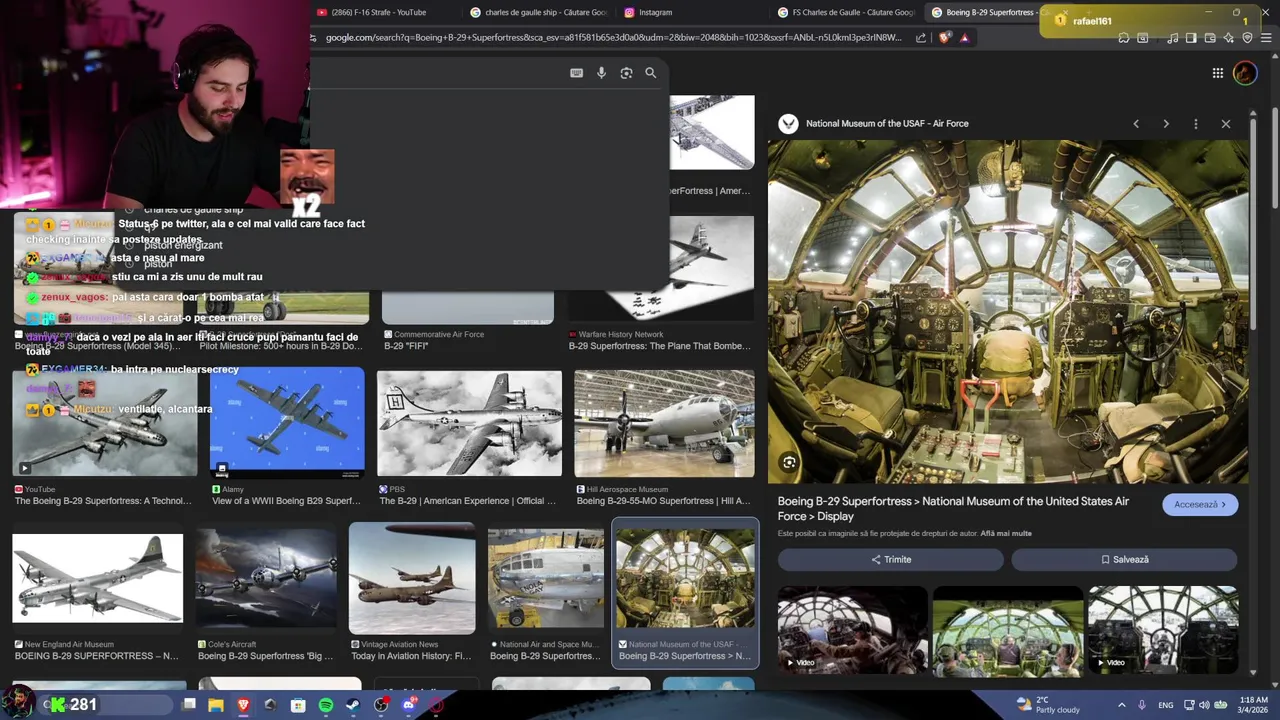
Task: Search by voice using the microphone icon
Action: (601, 73)
